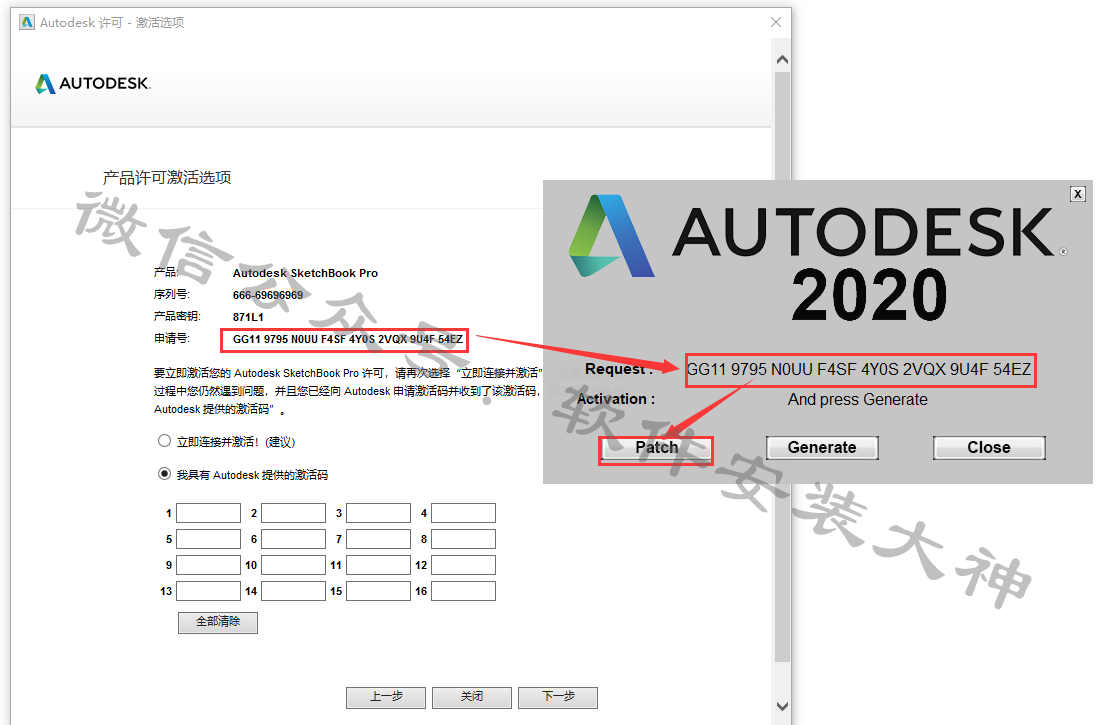
Task: Click the Request code field in the keygen
Action: [x=860, y=370]
